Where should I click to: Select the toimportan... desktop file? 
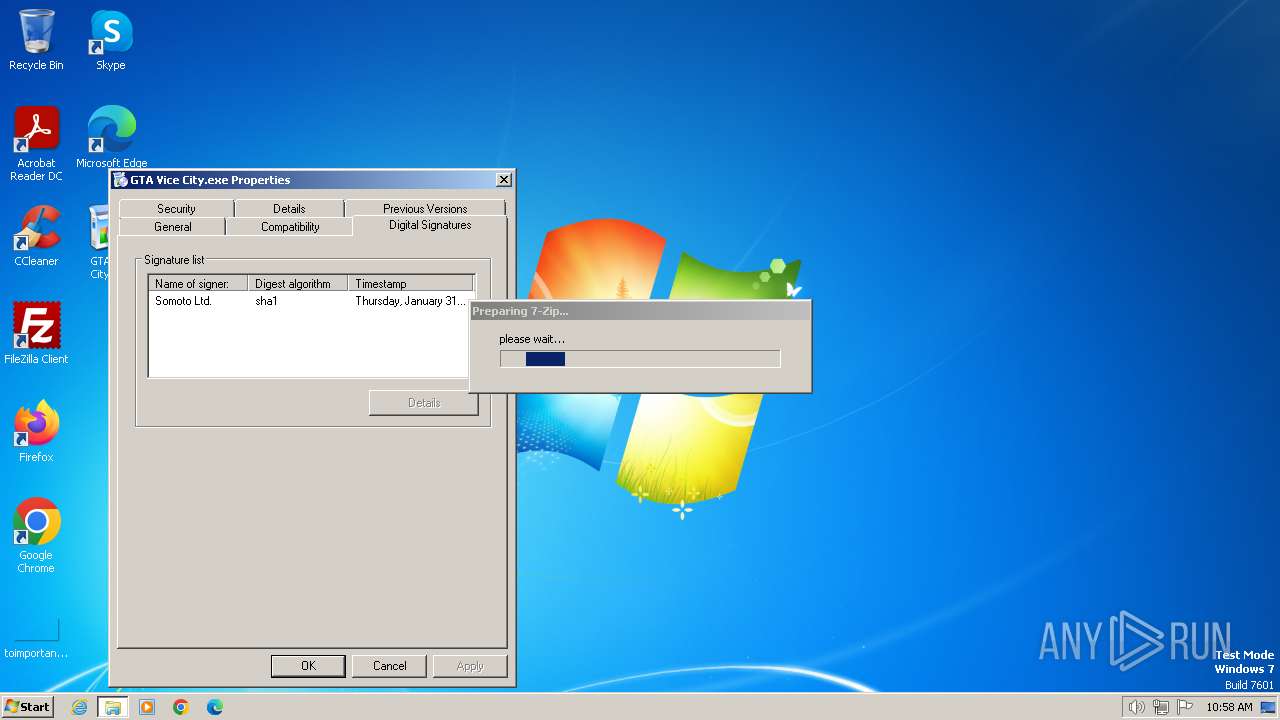(x=36, y=640)
